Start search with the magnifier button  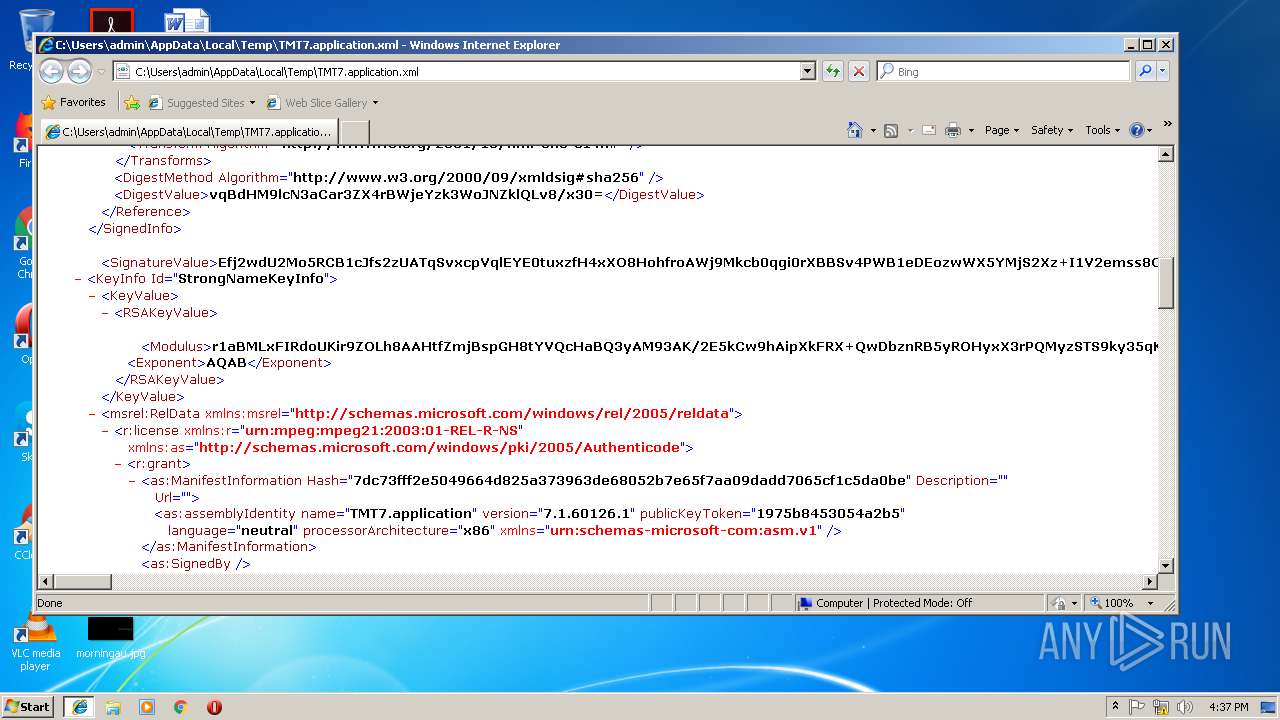(1145, 71)
